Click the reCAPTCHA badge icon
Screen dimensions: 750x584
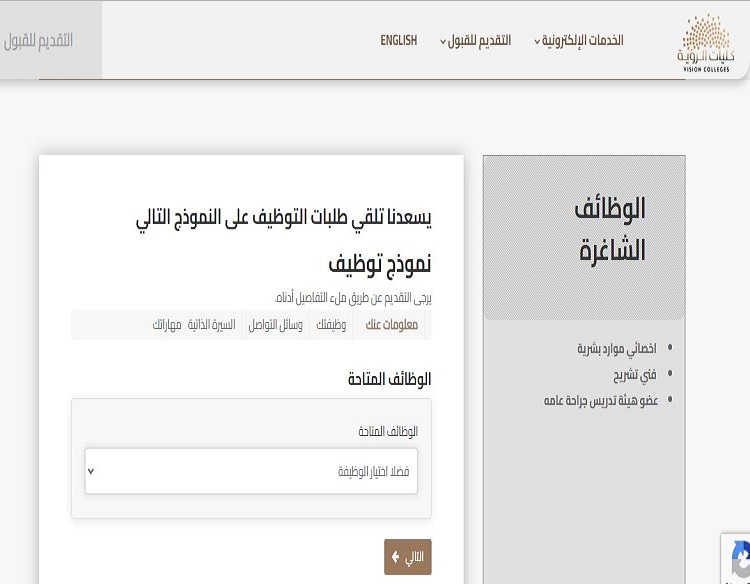(x=738, y=558)
